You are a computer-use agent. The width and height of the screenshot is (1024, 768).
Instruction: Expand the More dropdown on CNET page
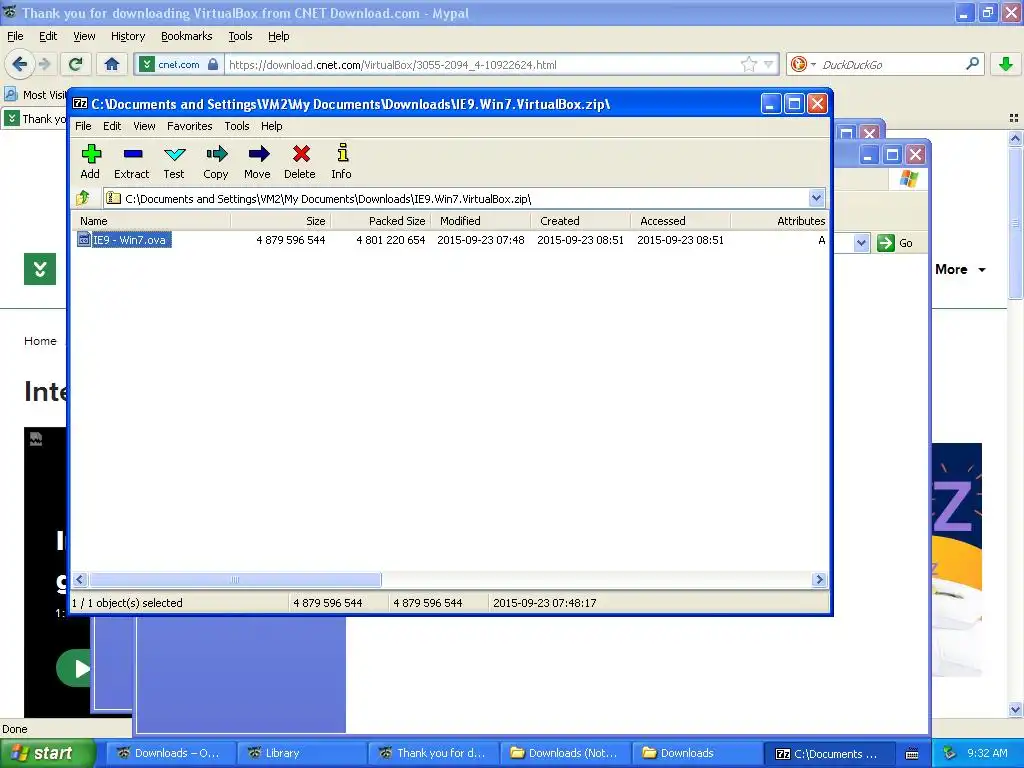click(960, 269)
